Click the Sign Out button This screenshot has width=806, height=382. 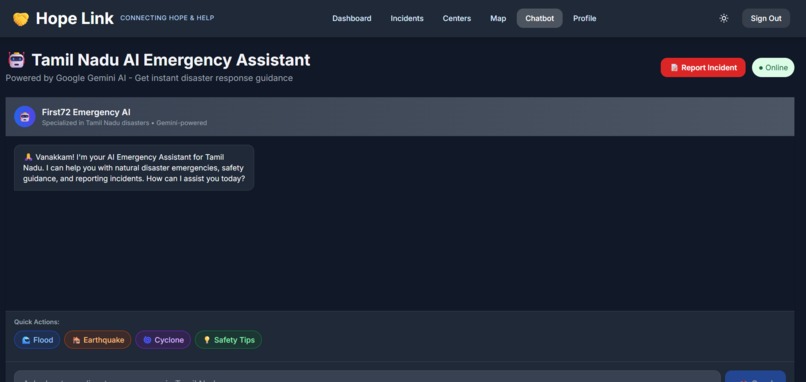pyautogui.click(x=765, y=19)
